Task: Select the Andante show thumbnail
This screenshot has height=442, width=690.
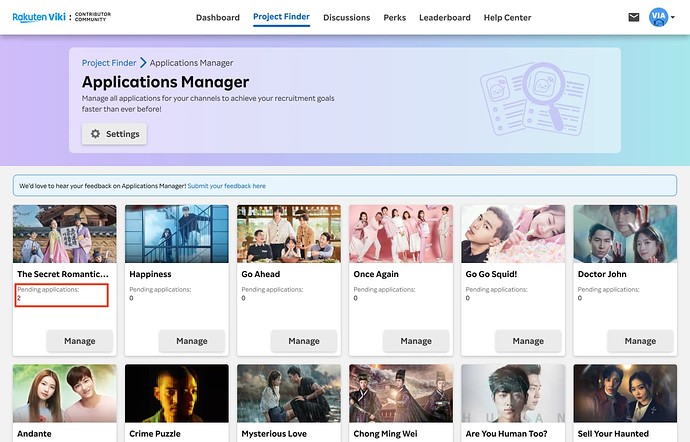Action: pos(64,393)
